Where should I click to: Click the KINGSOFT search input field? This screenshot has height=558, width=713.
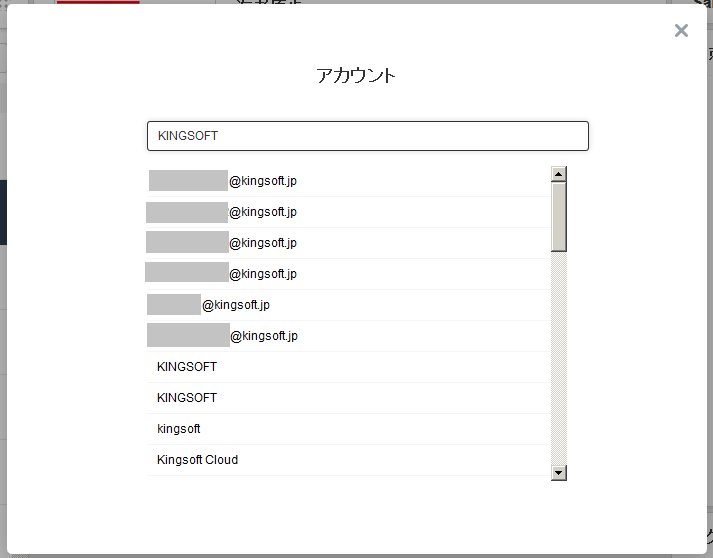point(367,136)
